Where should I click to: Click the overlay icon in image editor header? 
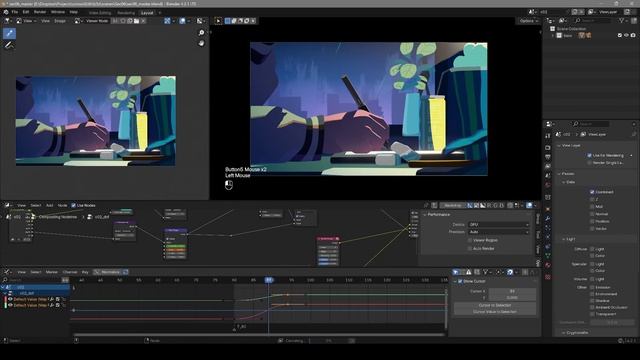pos(182,21)
